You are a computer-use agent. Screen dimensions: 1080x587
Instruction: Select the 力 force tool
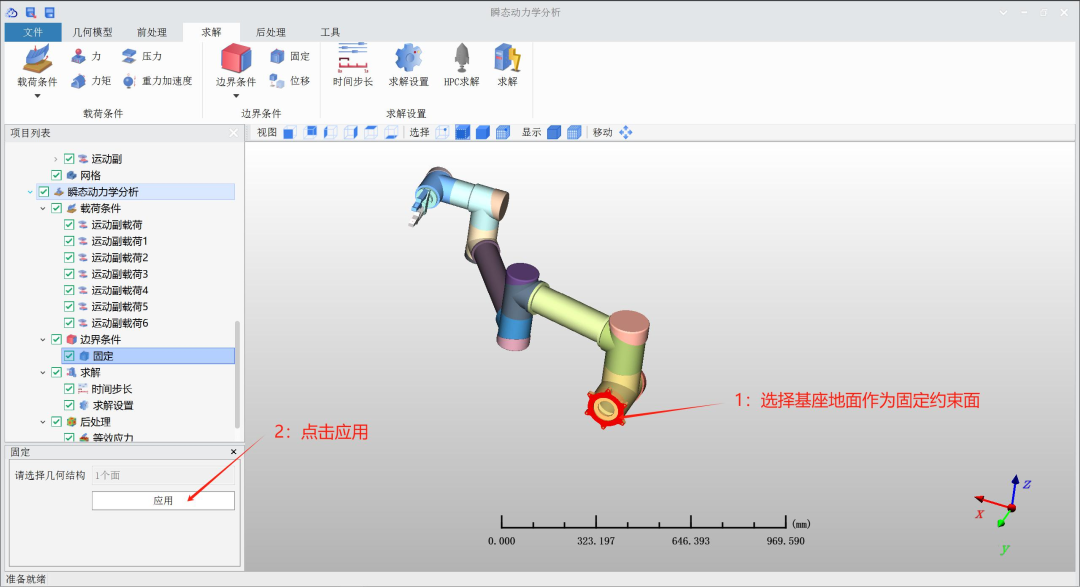click(x=86, y=56)
